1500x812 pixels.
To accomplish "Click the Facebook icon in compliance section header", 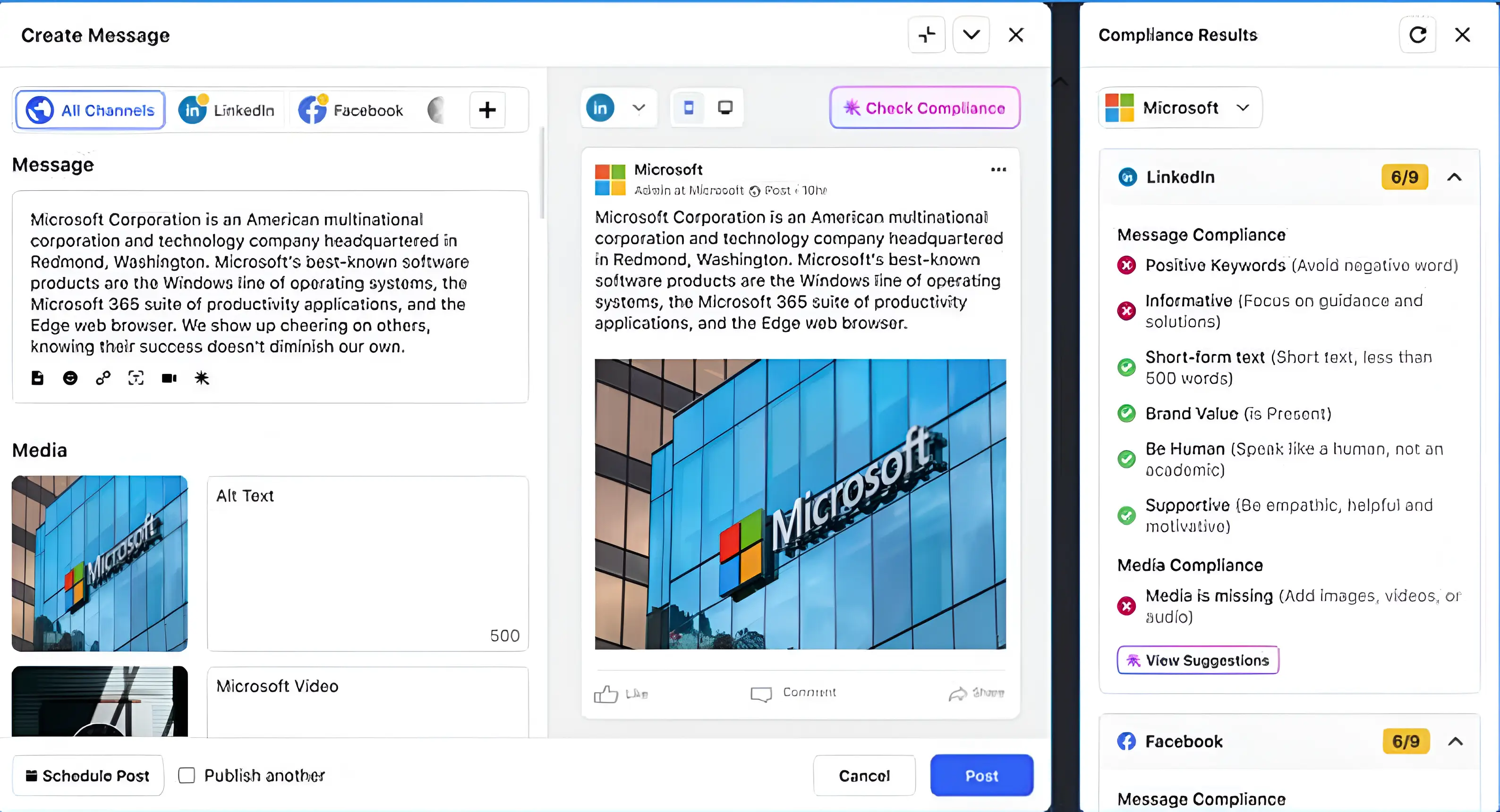I will [1126, 741].
